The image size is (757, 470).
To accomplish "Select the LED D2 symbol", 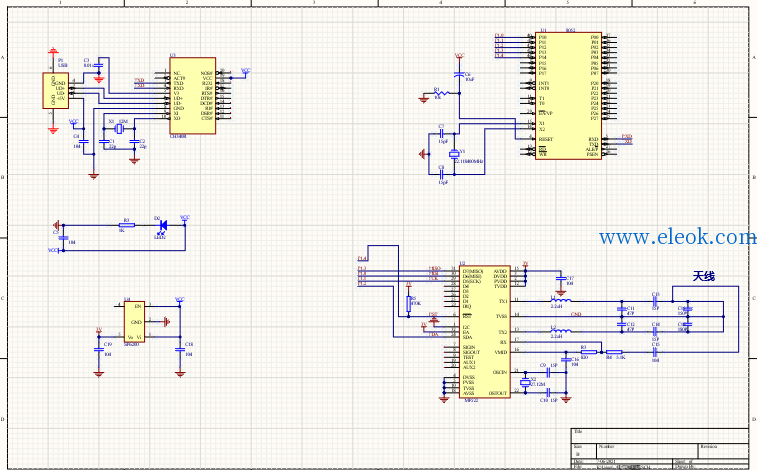I will (x=162, y=225).
